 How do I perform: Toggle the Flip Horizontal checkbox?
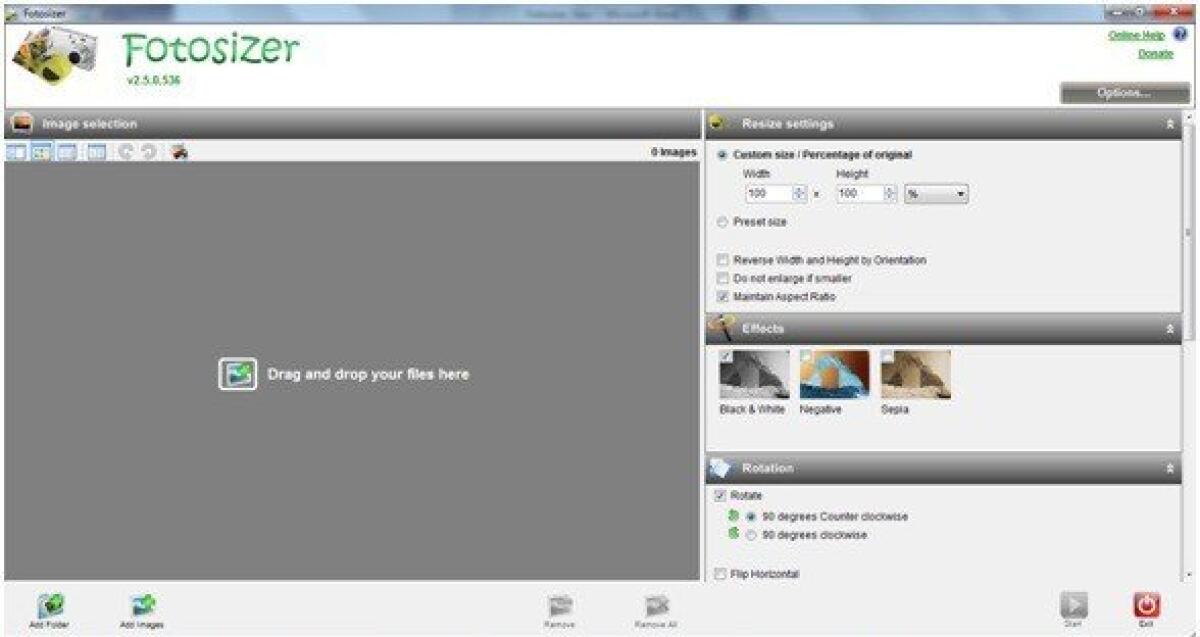(x=720, y=575)
